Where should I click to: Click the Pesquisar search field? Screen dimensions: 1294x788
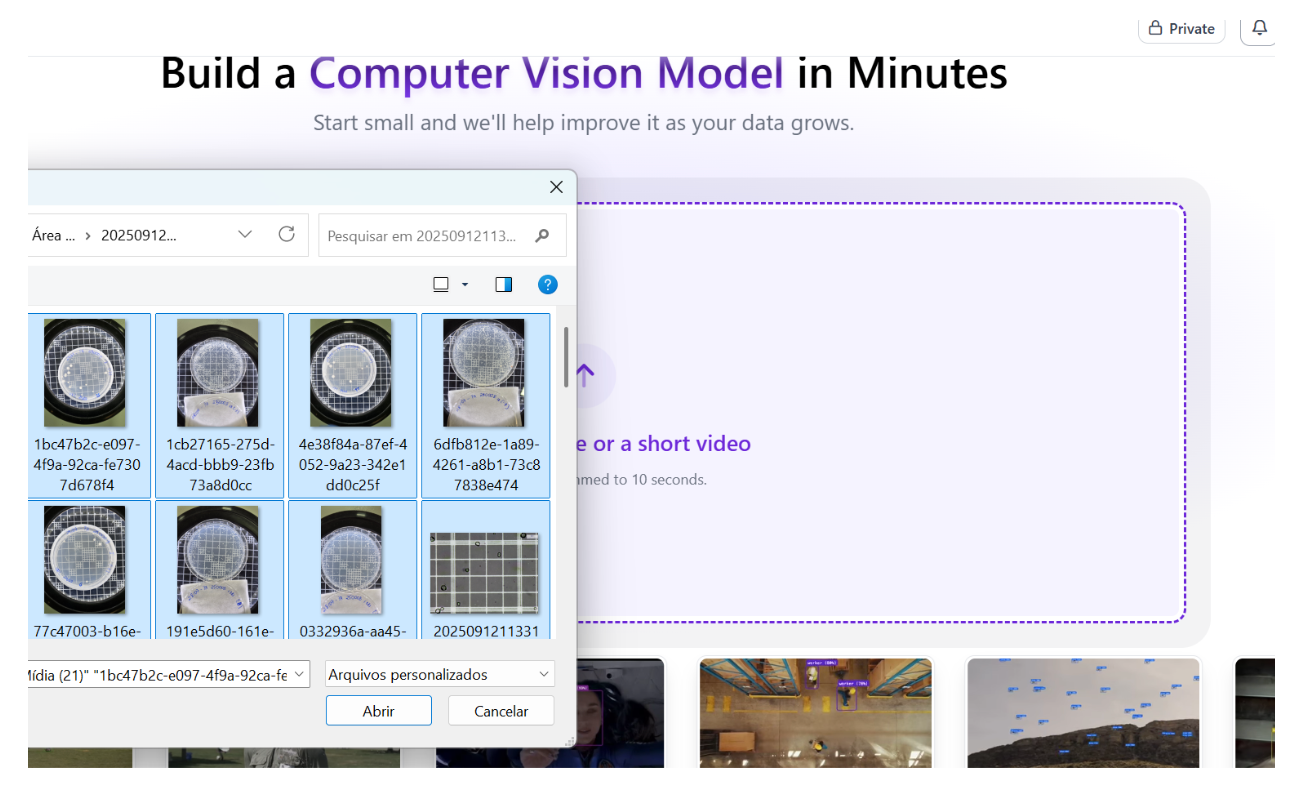423,236
